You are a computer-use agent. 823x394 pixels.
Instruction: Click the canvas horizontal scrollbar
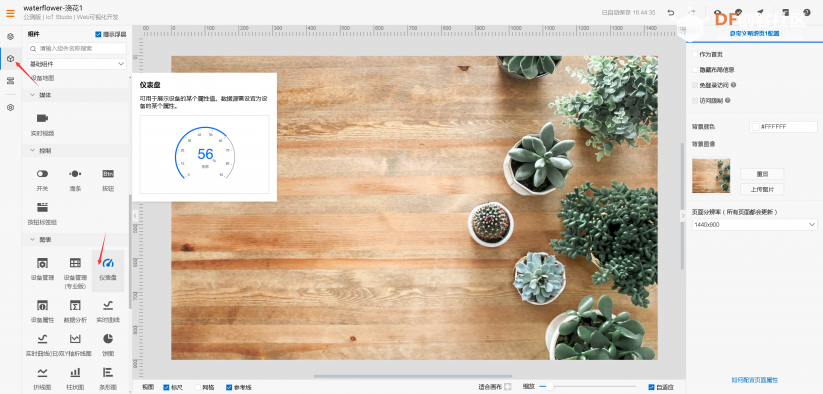pos(413,376)
